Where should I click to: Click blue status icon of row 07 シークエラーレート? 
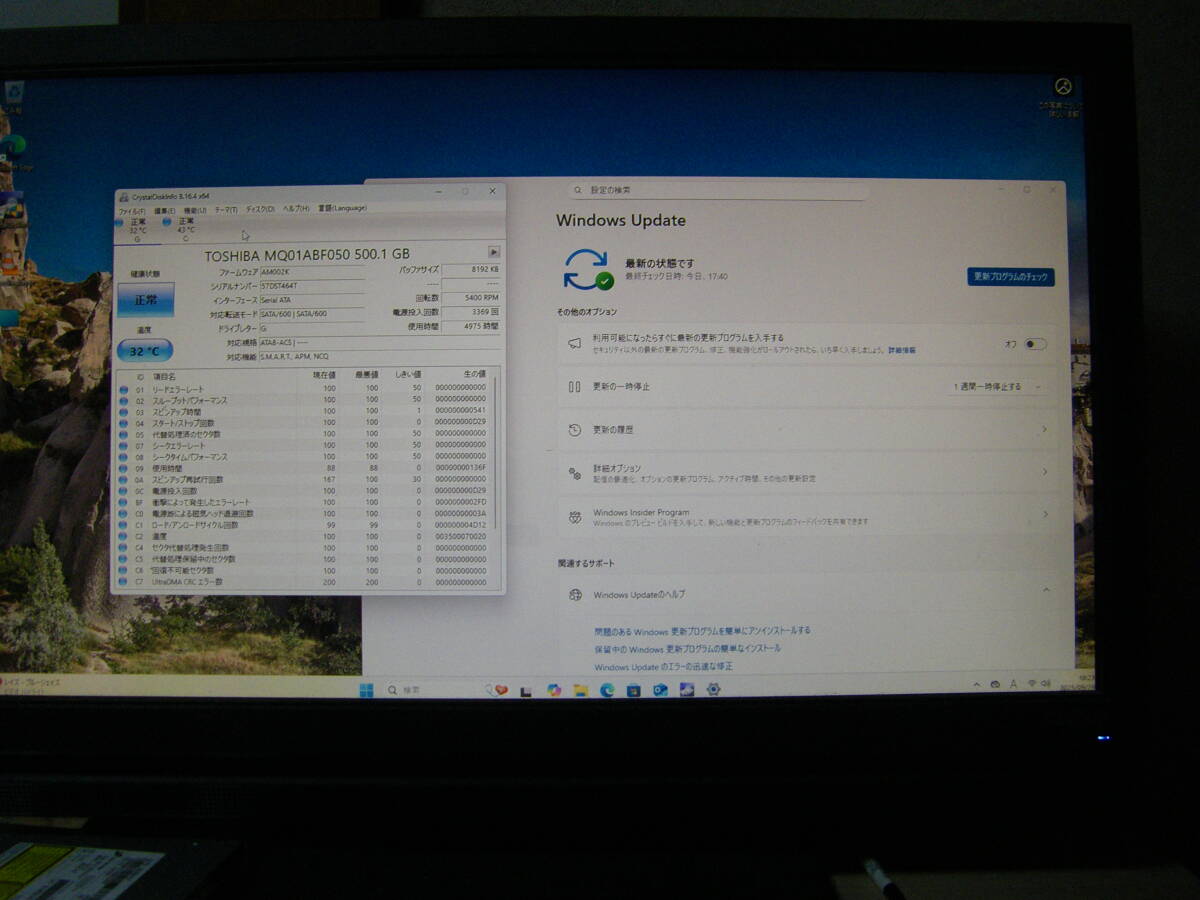point(123,445)
